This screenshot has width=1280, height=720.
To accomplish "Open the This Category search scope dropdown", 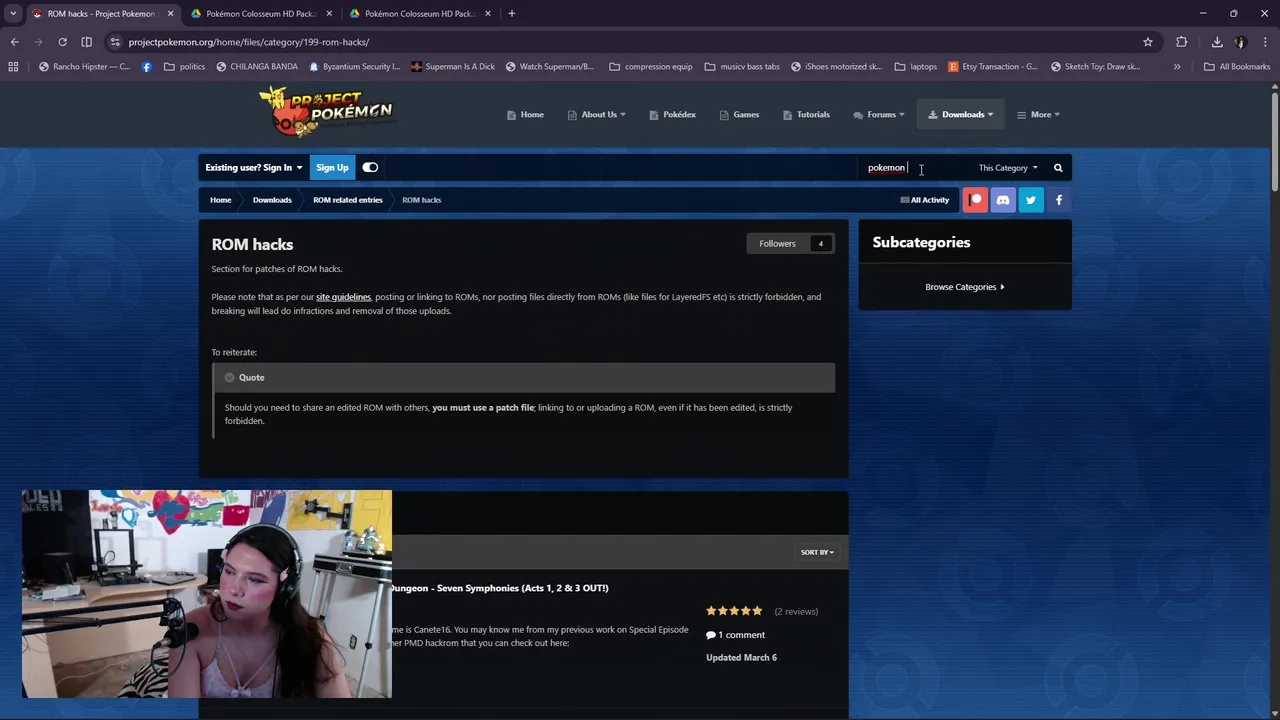I will pyautogui.click(x=1008, y=168).
